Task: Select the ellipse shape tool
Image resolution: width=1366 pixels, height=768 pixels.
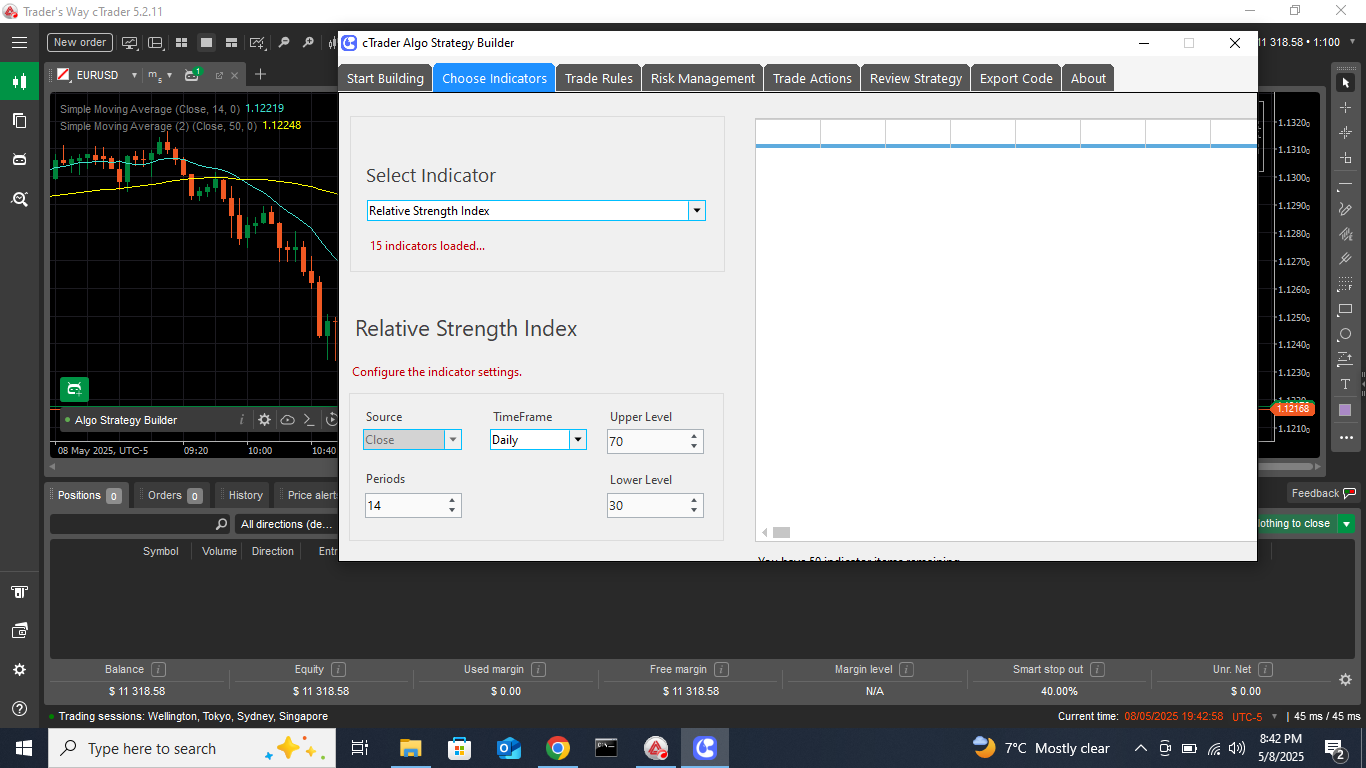Action: (1345, 334)
